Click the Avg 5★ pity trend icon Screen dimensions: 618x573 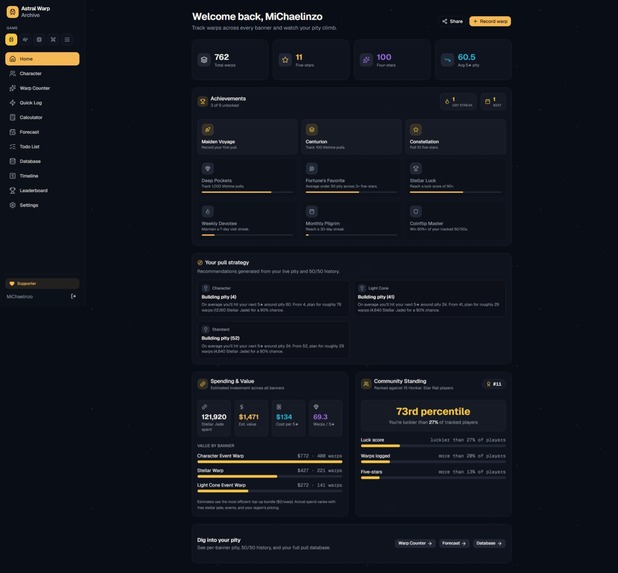(447, 60)
